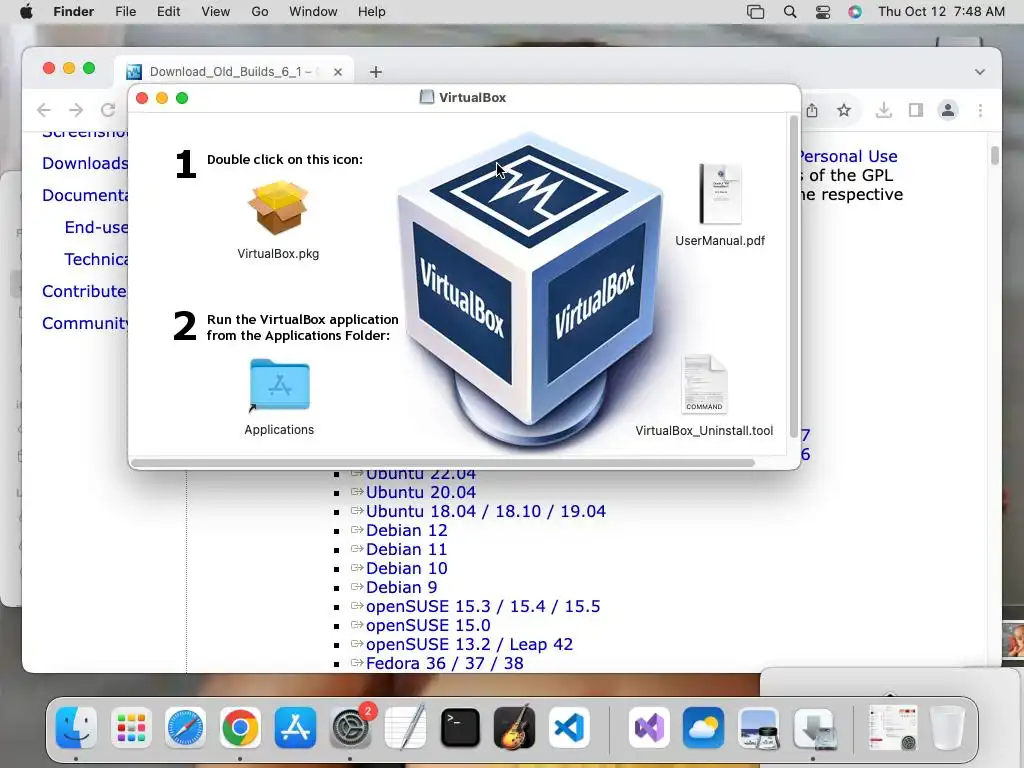Click the Siri icon in the menu bar
This screenshot has height=768, width=1024.
pyautogui.click(x=855, y=12)
